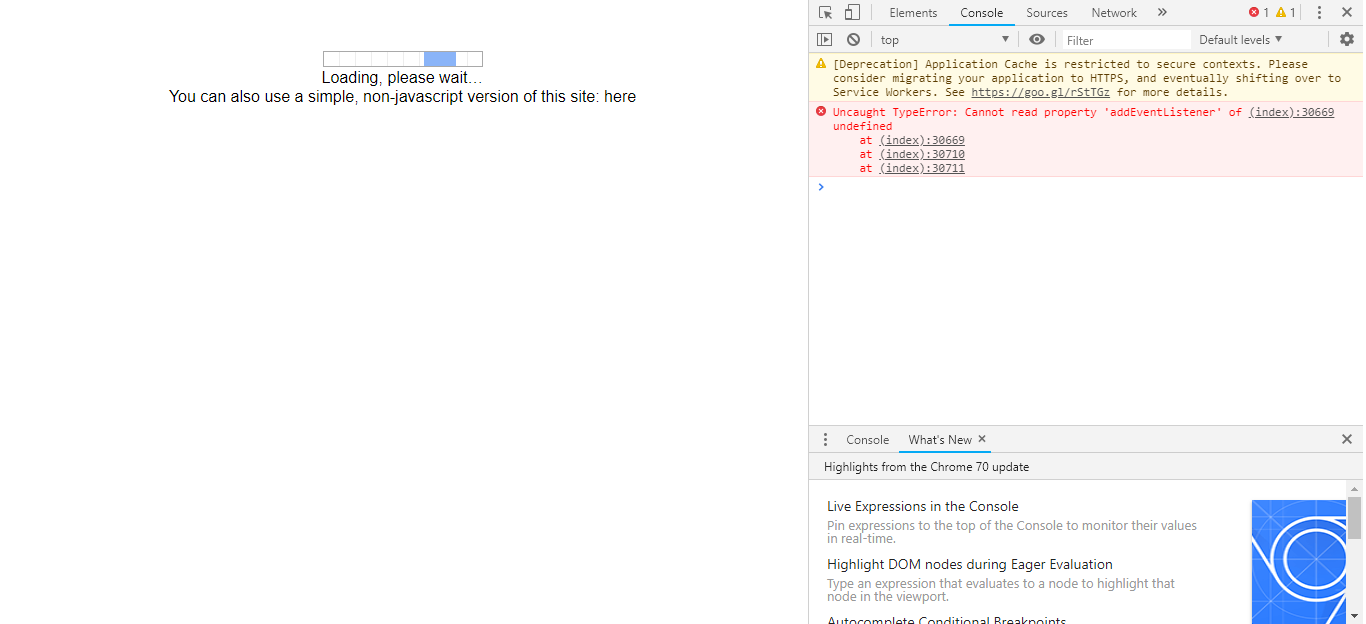The width and height of the screenshot is (1366, 624).
Task: Open the stack trace link (index):30710
Action: (922, 154)
